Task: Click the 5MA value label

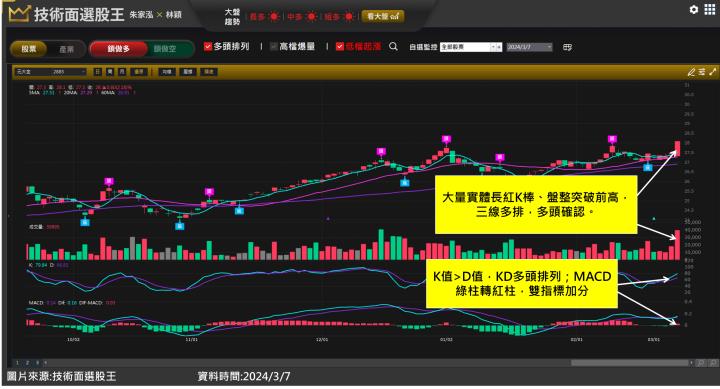Action: 42,92
